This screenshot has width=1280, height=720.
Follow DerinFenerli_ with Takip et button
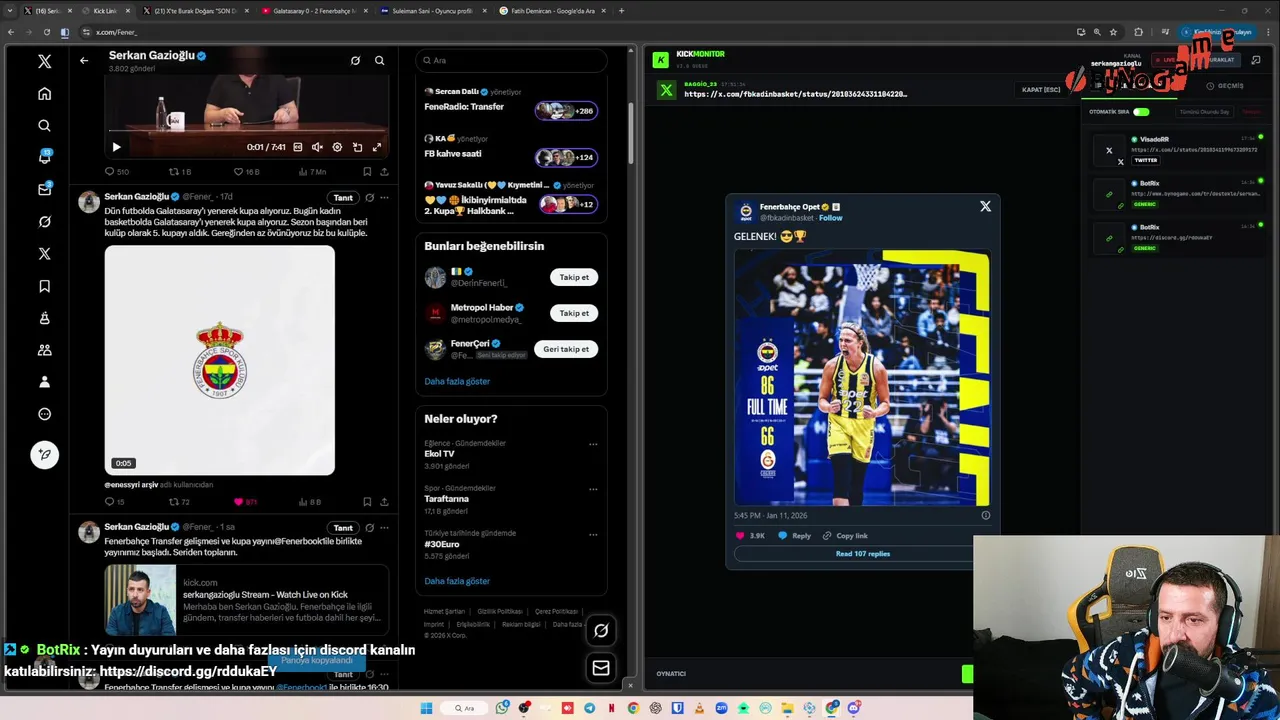click(x=574, y=277)
